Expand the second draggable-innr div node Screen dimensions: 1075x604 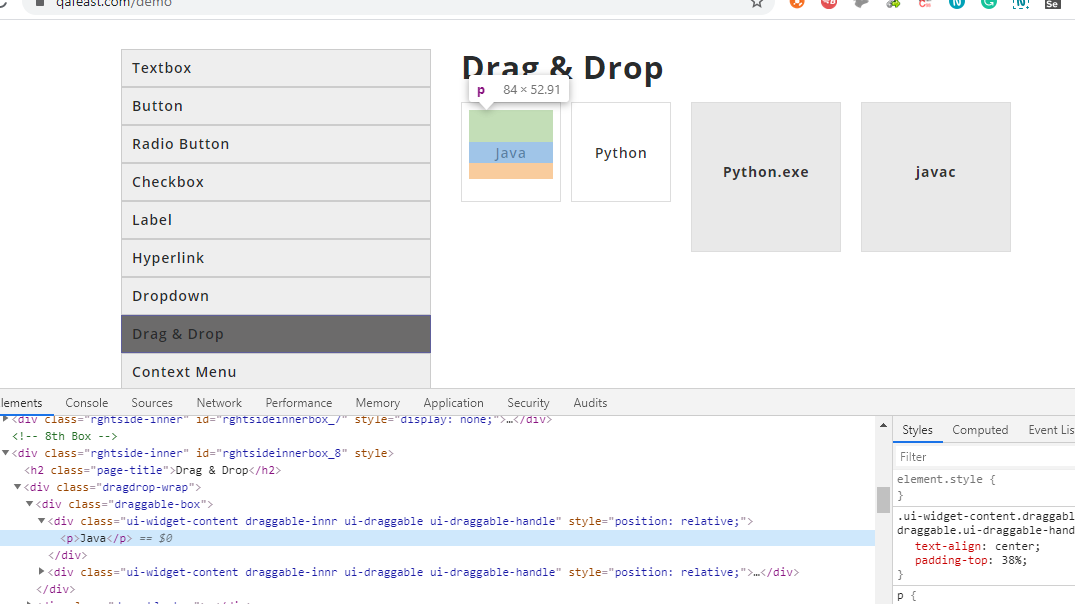(x=41, y=572)
